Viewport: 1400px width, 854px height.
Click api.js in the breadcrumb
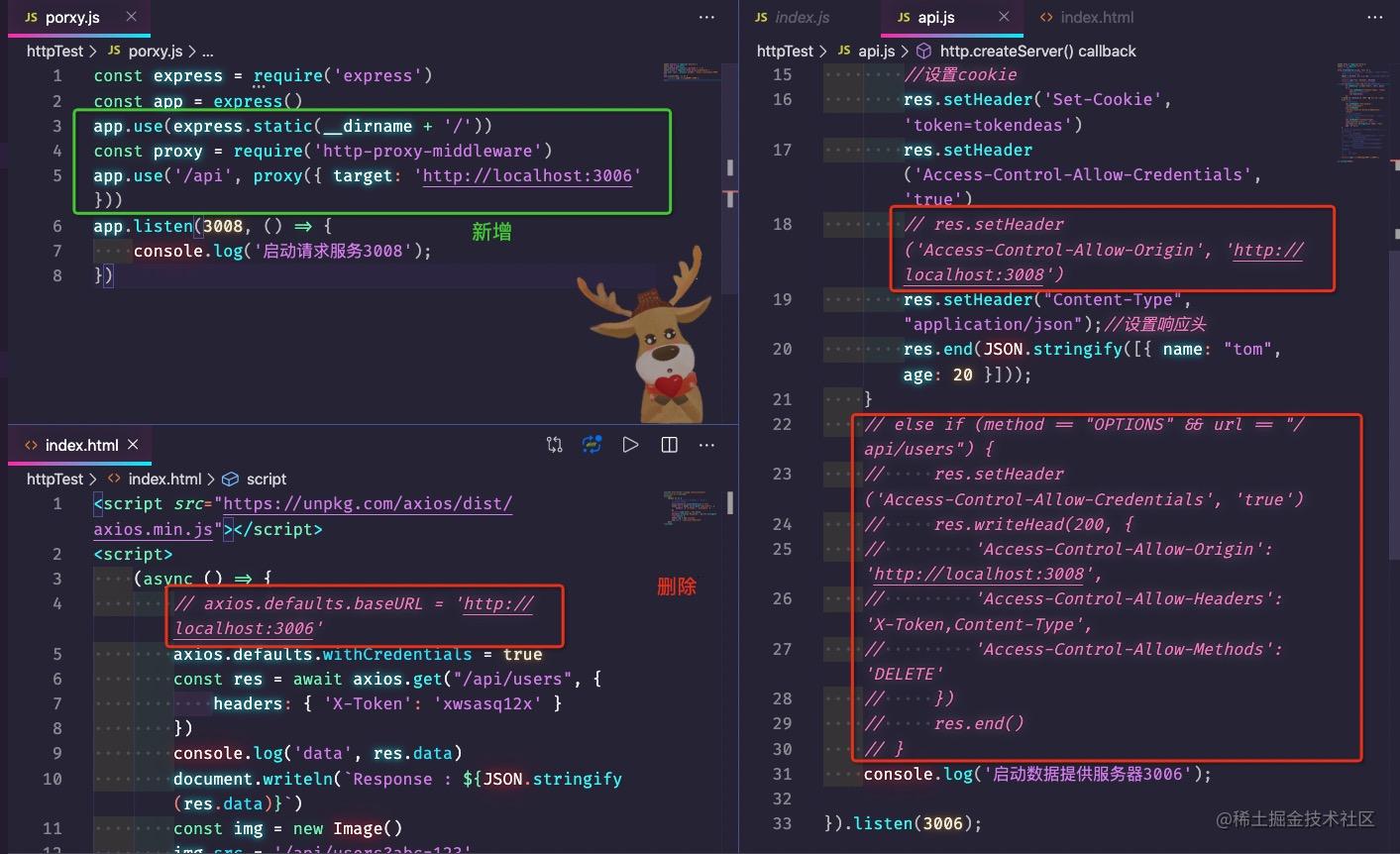(877, 51)
